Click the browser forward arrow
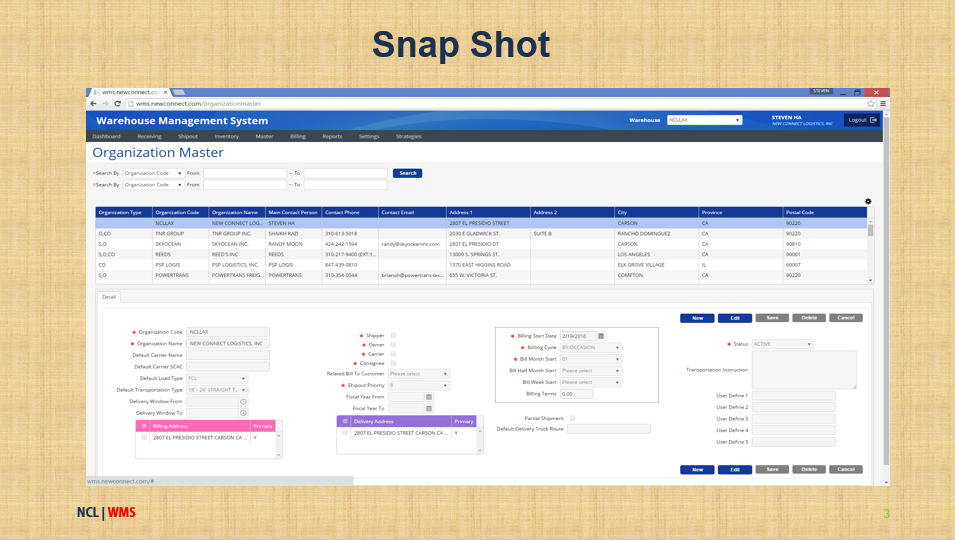The width and height of the screenshot is (955, 540). 105,103
